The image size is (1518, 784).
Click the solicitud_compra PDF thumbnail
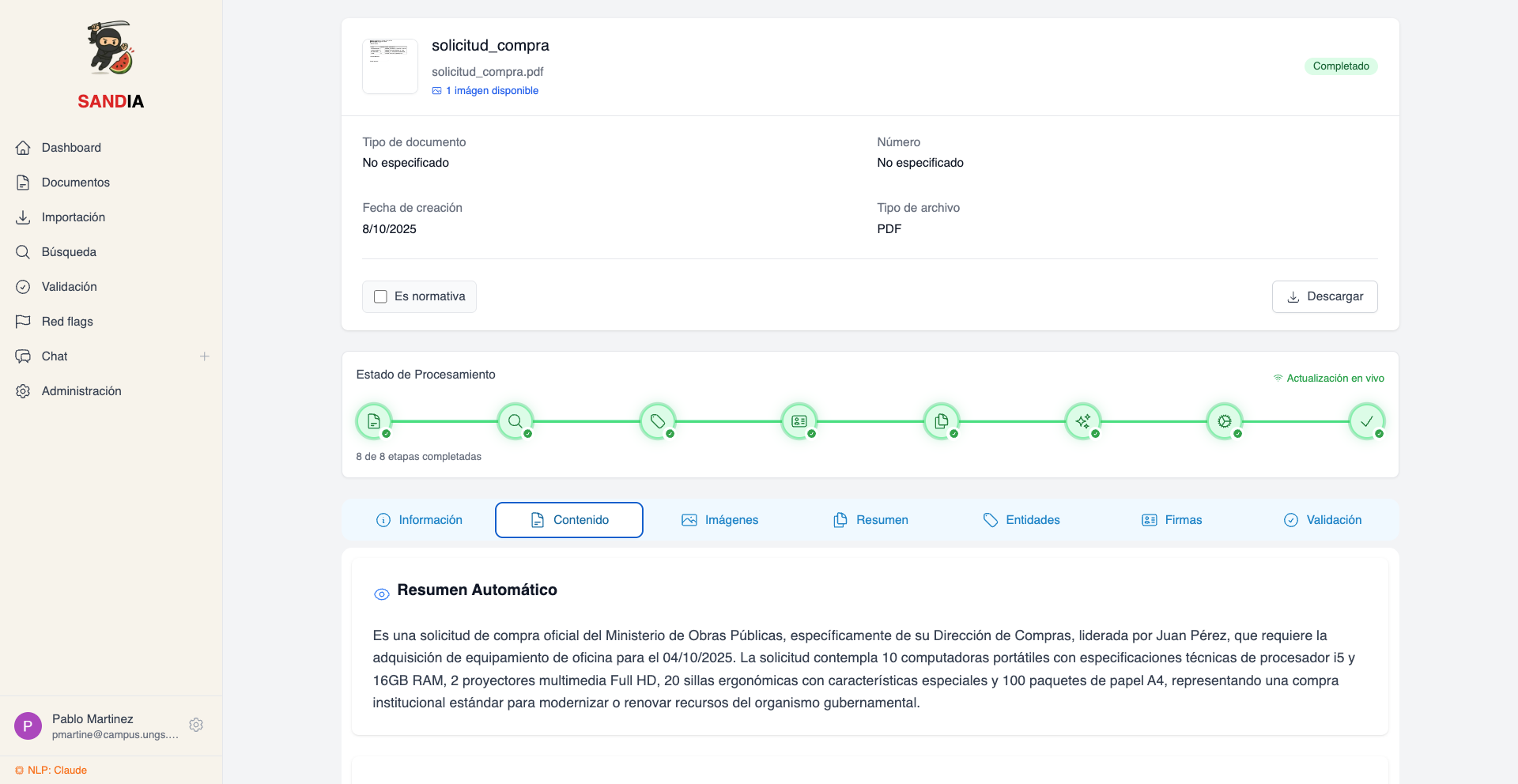pyautogui.click(x=390, y=66)
